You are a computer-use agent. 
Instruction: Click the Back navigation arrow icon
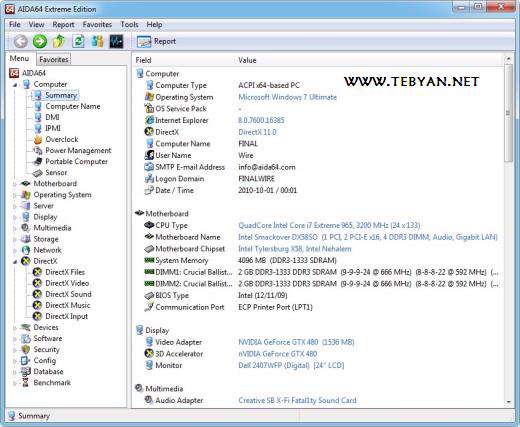[21, 42]
